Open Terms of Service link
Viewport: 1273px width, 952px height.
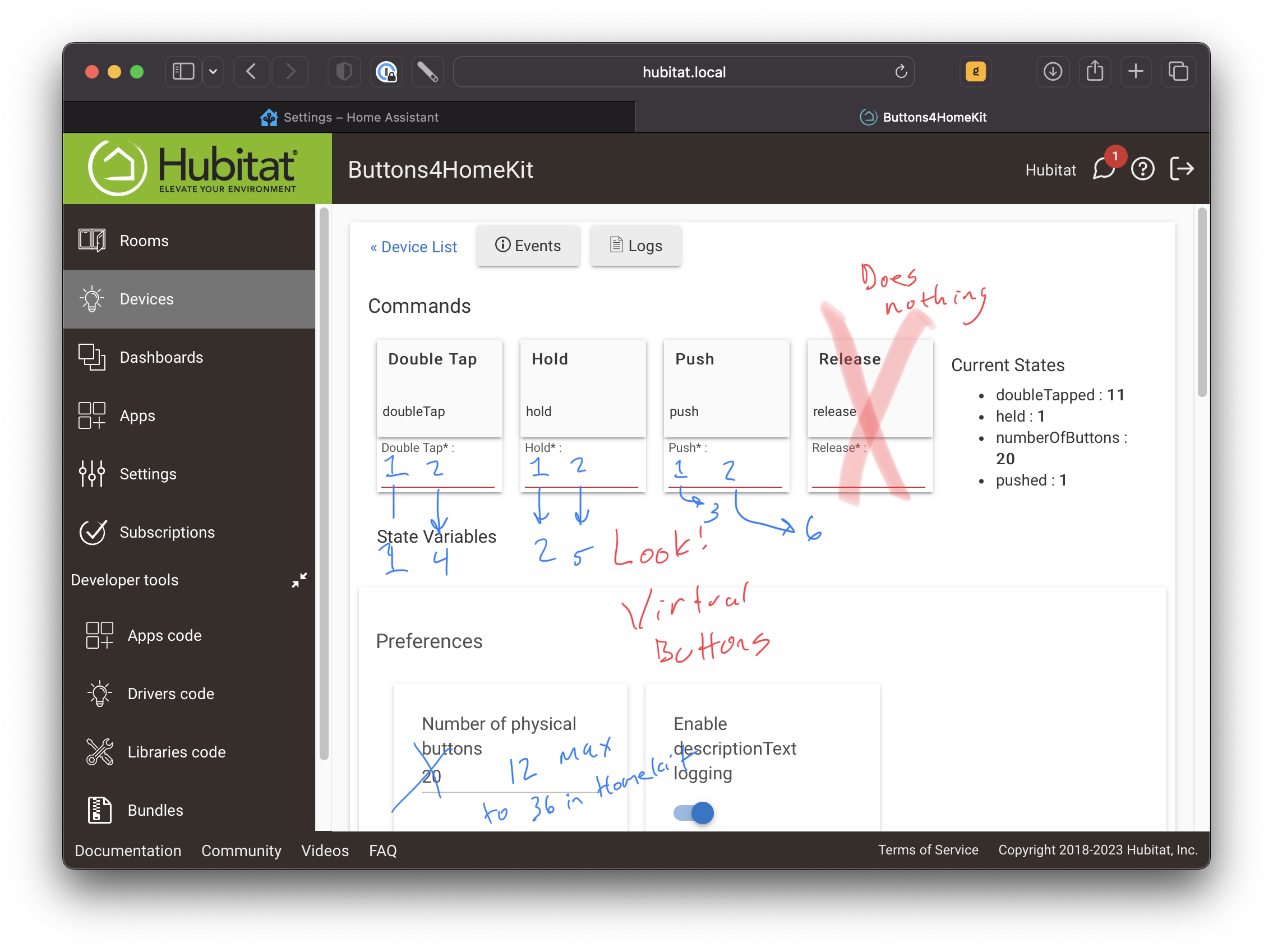[x=928, y=849]
